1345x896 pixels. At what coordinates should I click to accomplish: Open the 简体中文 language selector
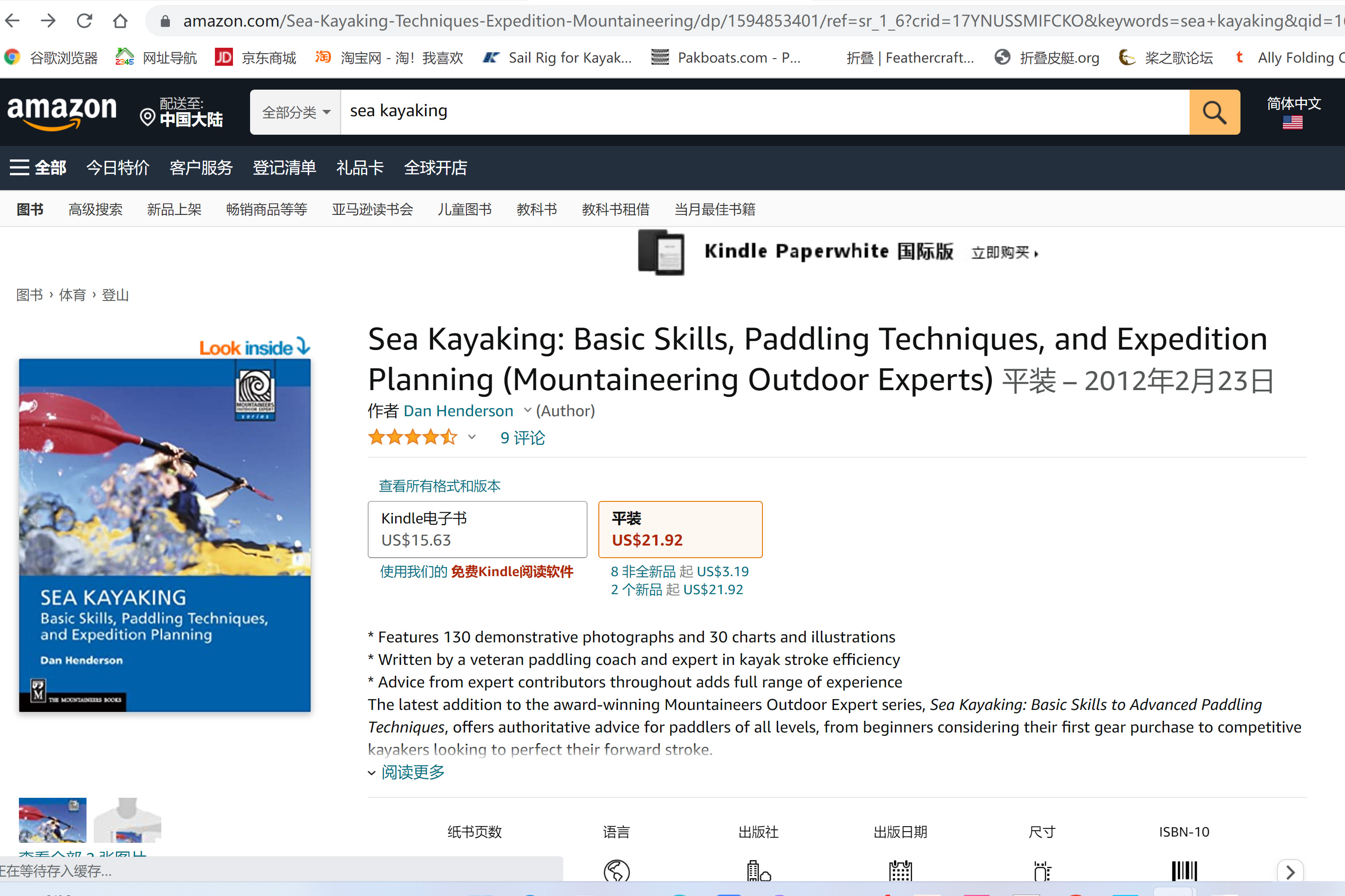[x=1294, y=112]
